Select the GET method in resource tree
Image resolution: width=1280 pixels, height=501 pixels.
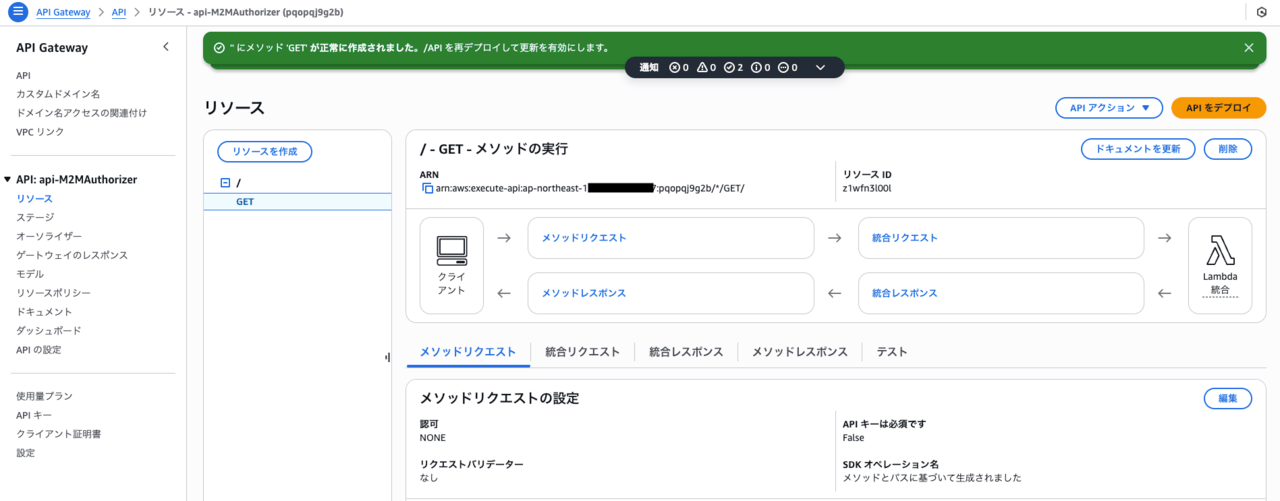pyautogui.click(x=245, y=202)
